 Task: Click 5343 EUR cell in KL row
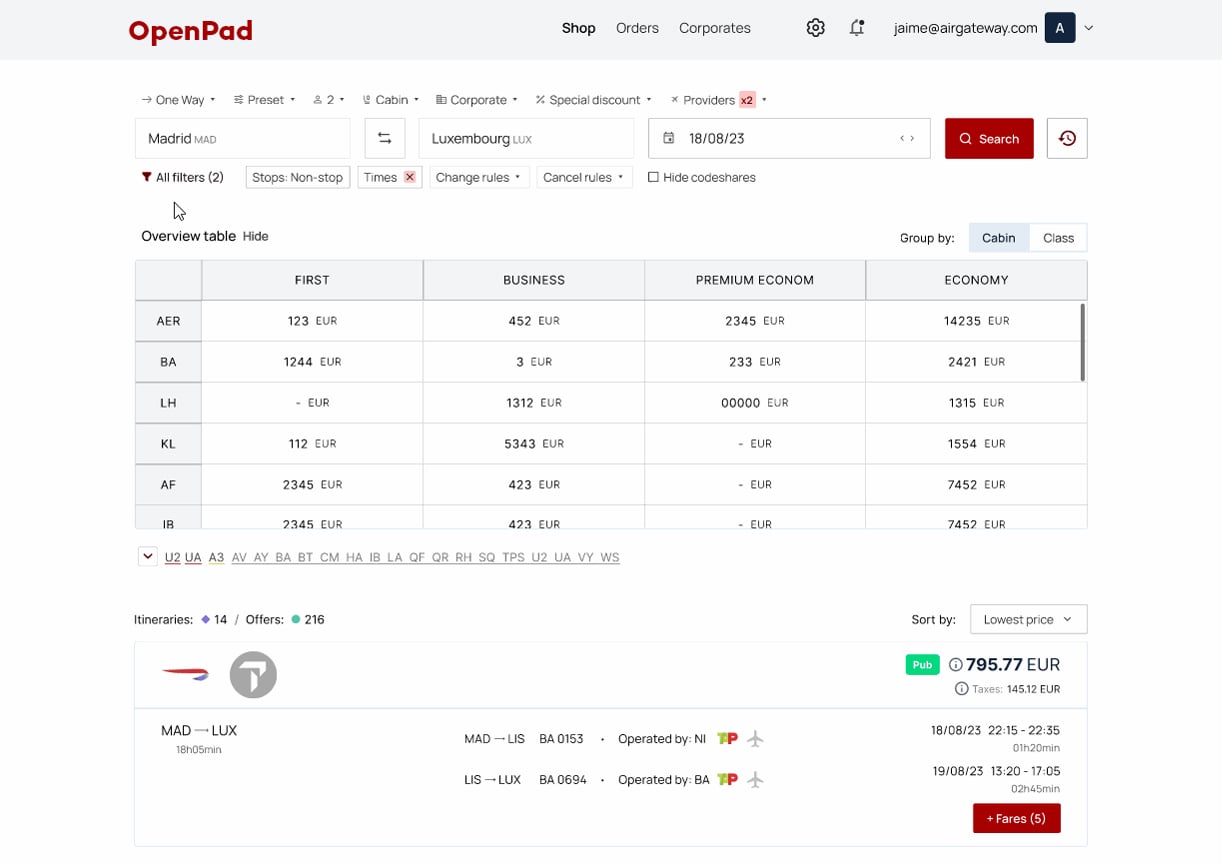point(534,443)
